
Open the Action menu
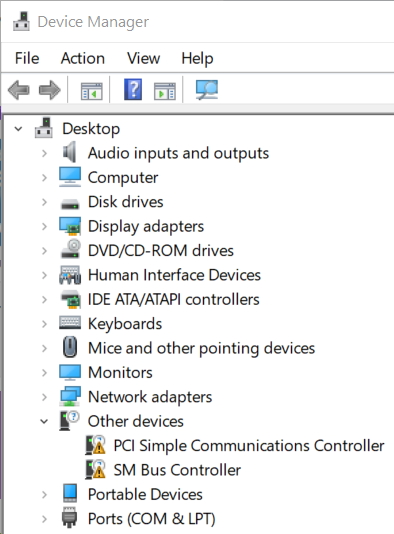click(83, 58)
